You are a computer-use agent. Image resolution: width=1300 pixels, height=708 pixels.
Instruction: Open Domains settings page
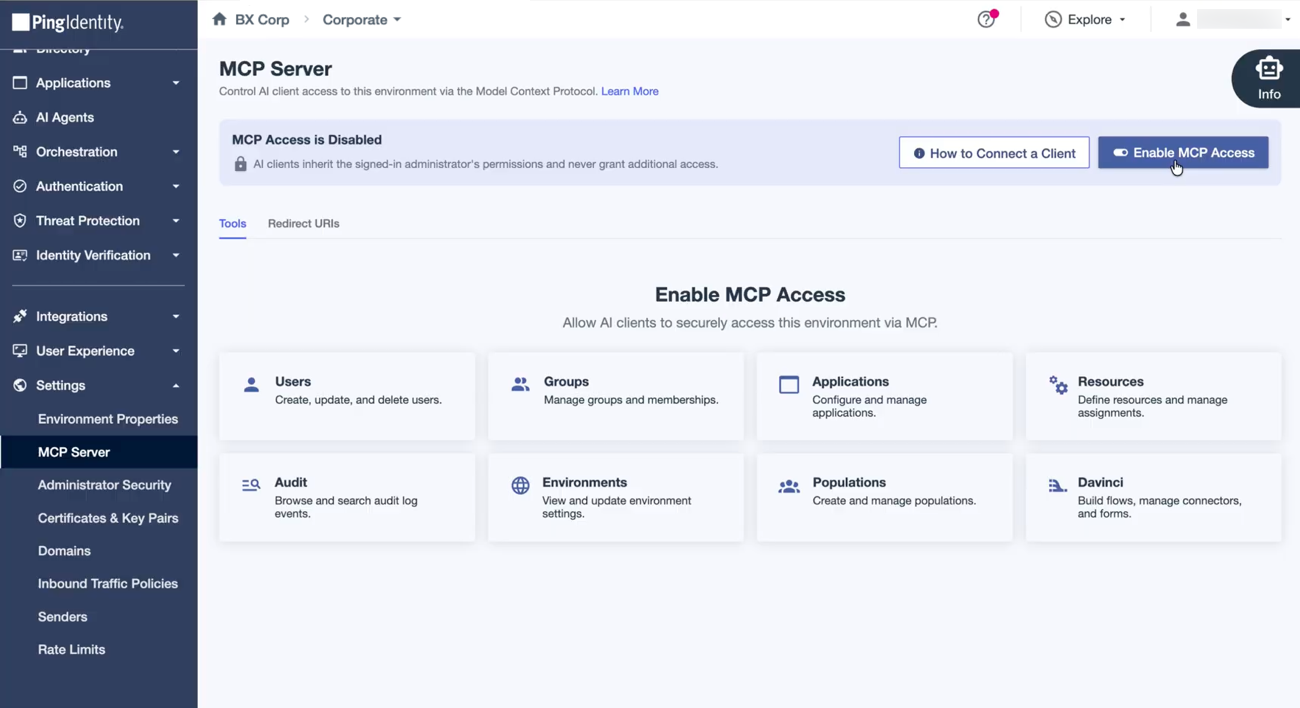pos(64,551)
